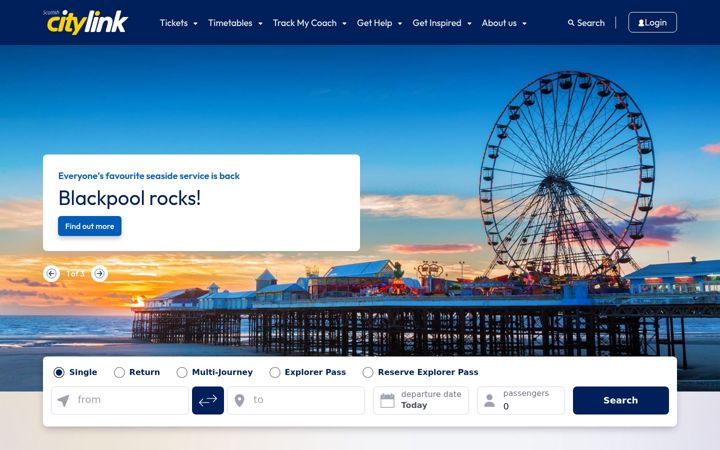
Task: Open the Get Inspired menu
Action: pyautogui.click(x=437, y=23)
